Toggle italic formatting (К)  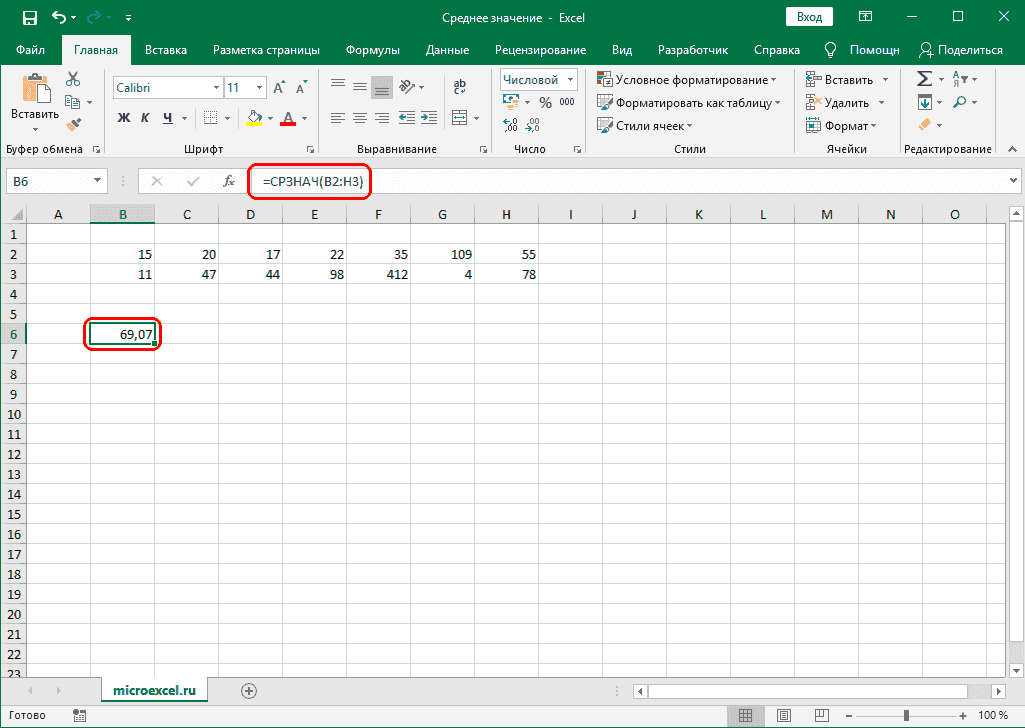tap(145, 117)
